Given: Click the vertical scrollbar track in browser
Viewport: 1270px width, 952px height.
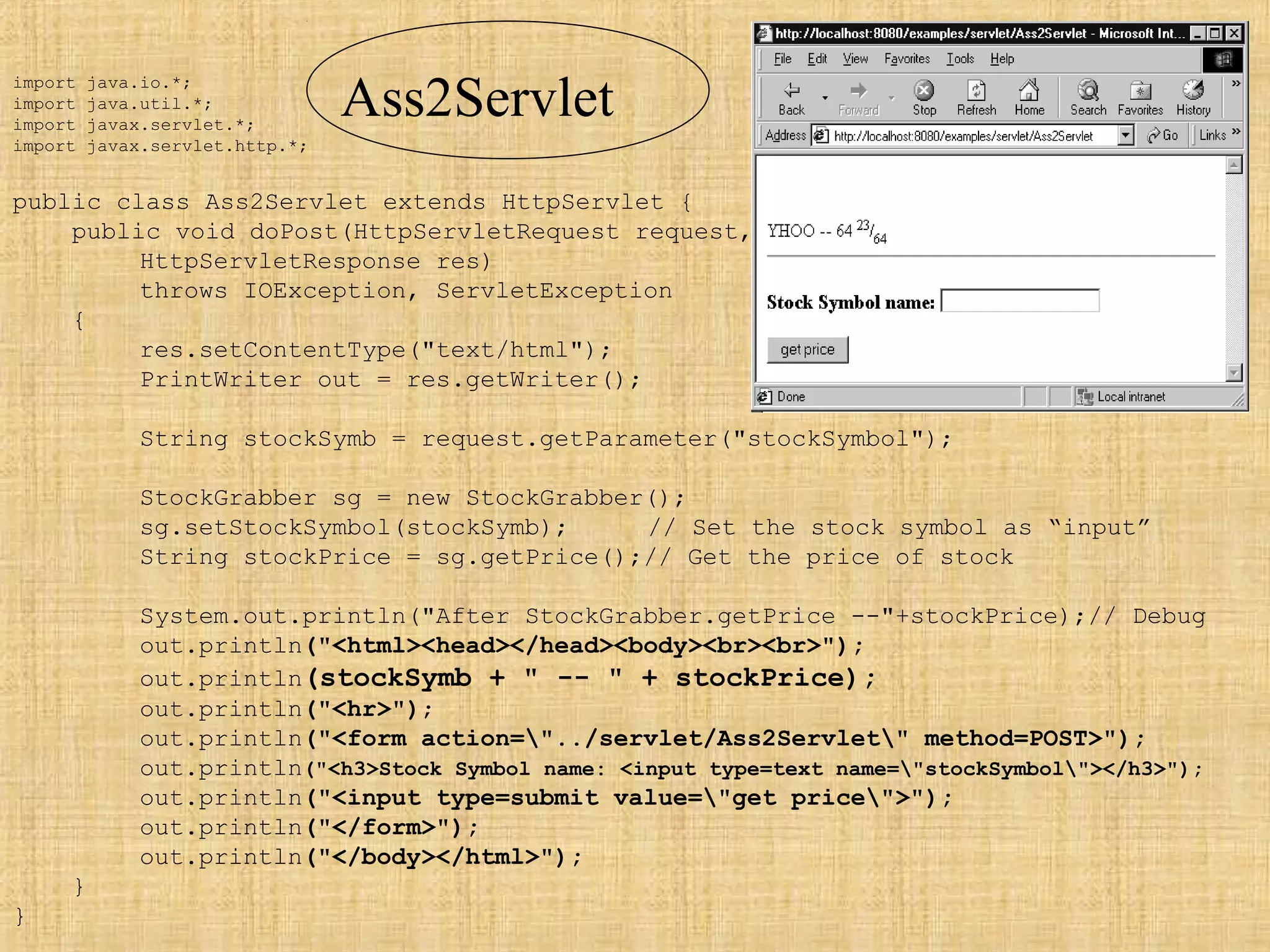Looking at the screenshot, I should [x=1234, y=269].
